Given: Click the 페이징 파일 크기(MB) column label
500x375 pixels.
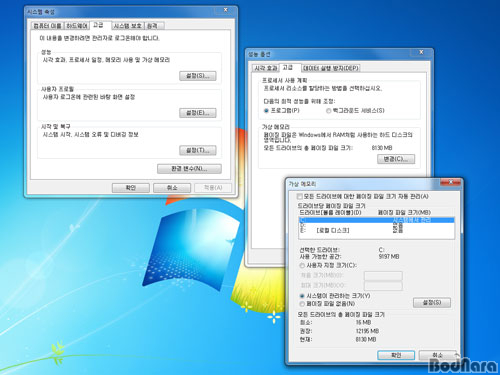Looking at the screenshot, I should (404, 212).
